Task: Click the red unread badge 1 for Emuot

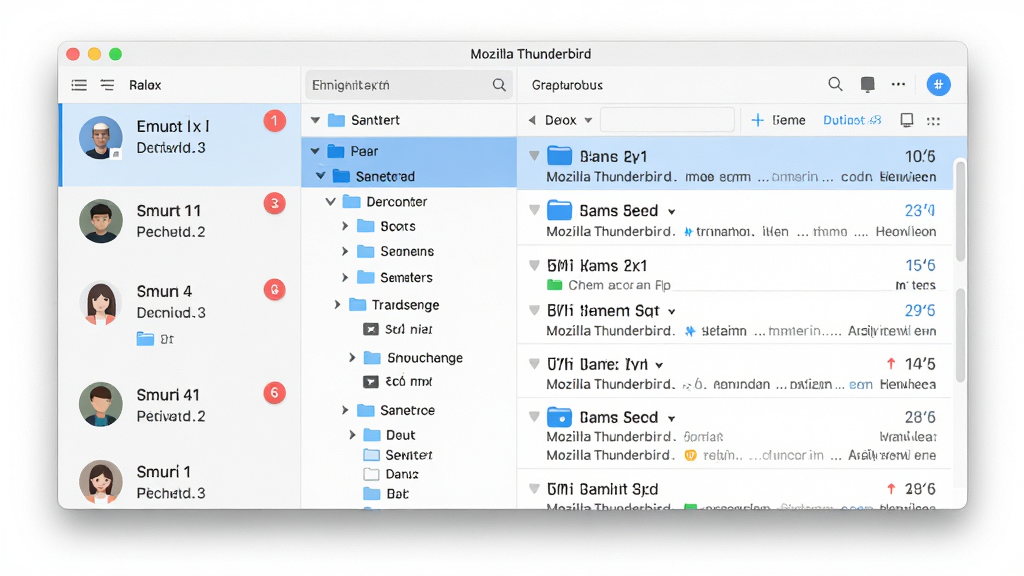Action: click(x=275, y=121)
